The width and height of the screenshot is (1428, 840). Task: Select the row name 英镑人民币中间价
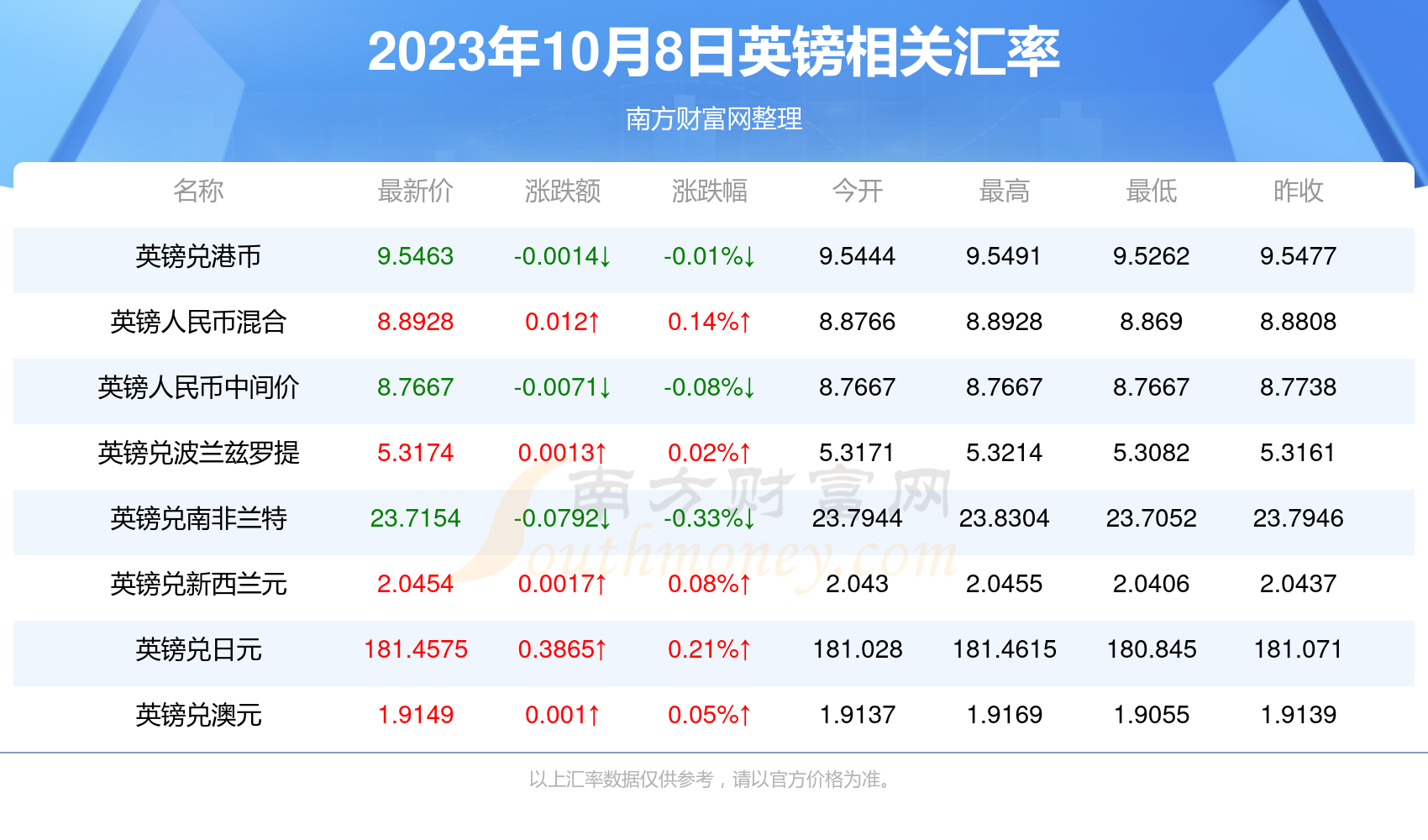pos(198,387)
